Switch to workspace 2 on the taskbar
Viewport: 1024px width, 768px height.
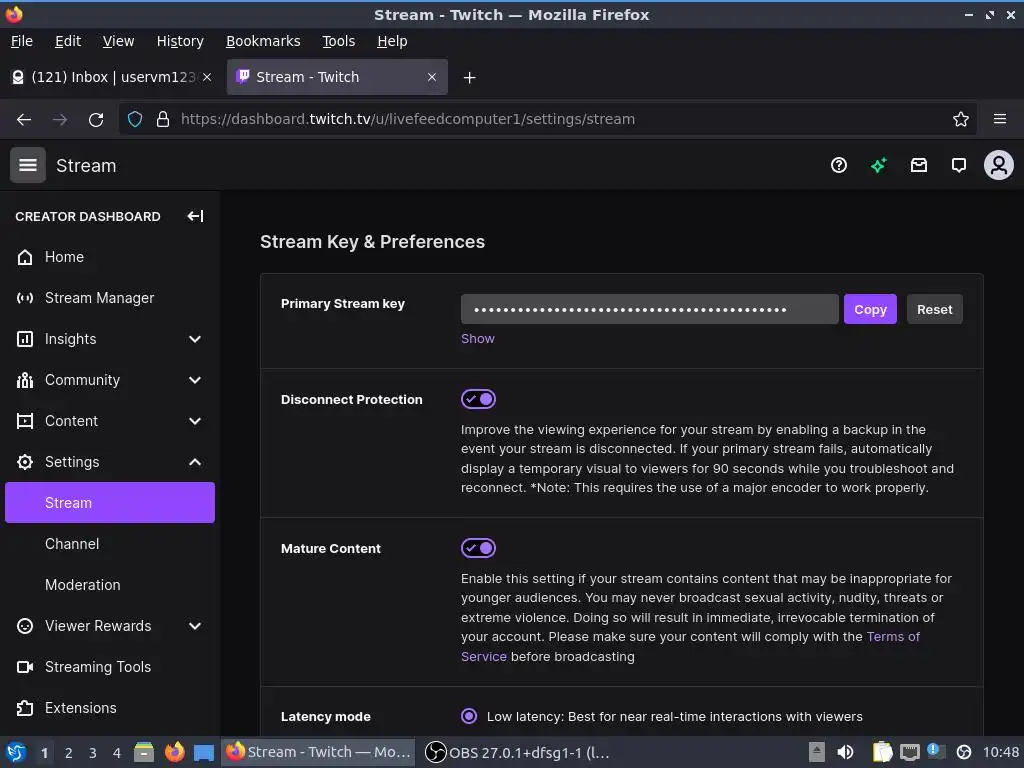click(69, 753)
